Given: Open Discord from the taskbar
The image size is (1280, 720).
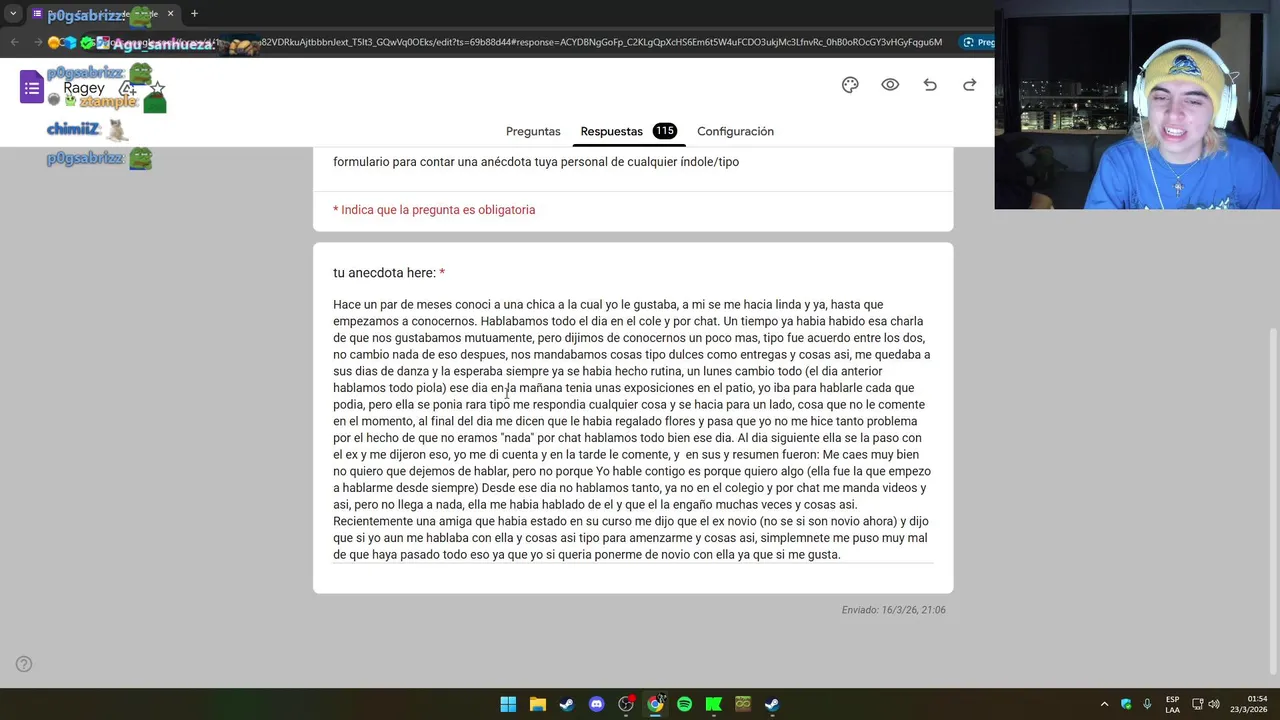Looking at the screenshot, I should point(596,704).
